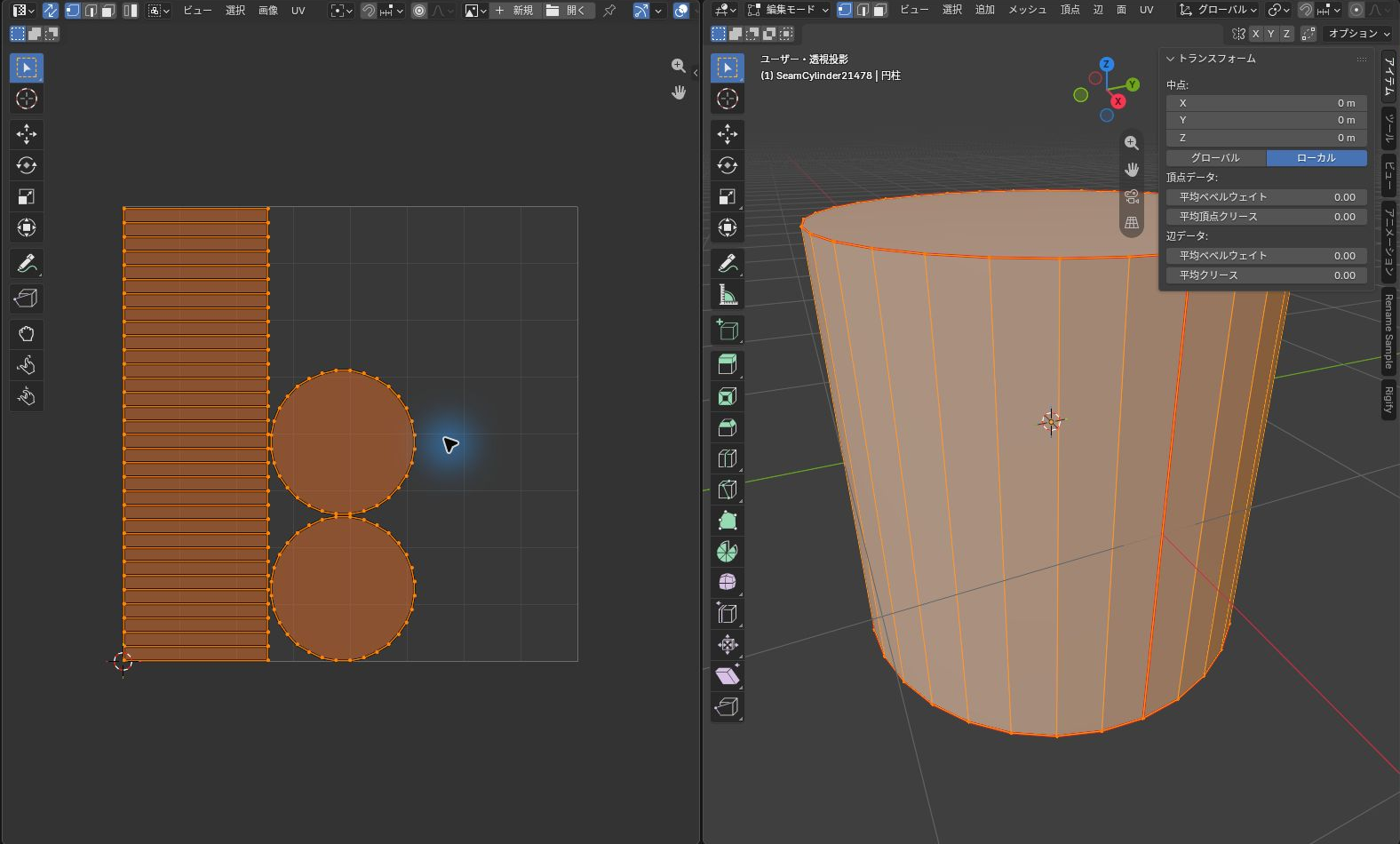This screenshot has width=1400, height=844.
Task: Click the camera view icon in viewport
Action: click(x=1132, y=196)
